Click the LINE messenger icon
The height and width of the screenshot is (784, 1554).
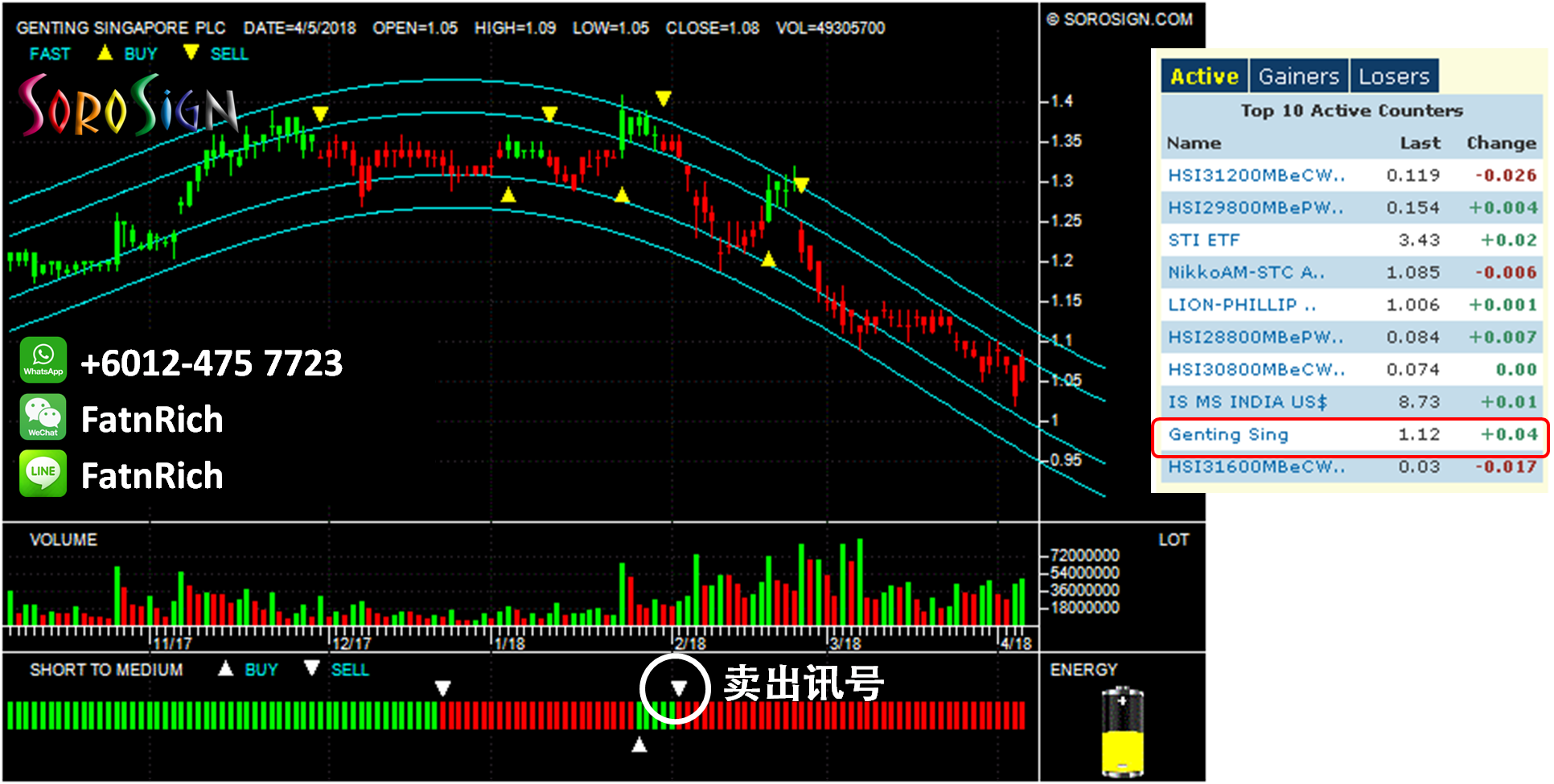click(x=43, y=474)
